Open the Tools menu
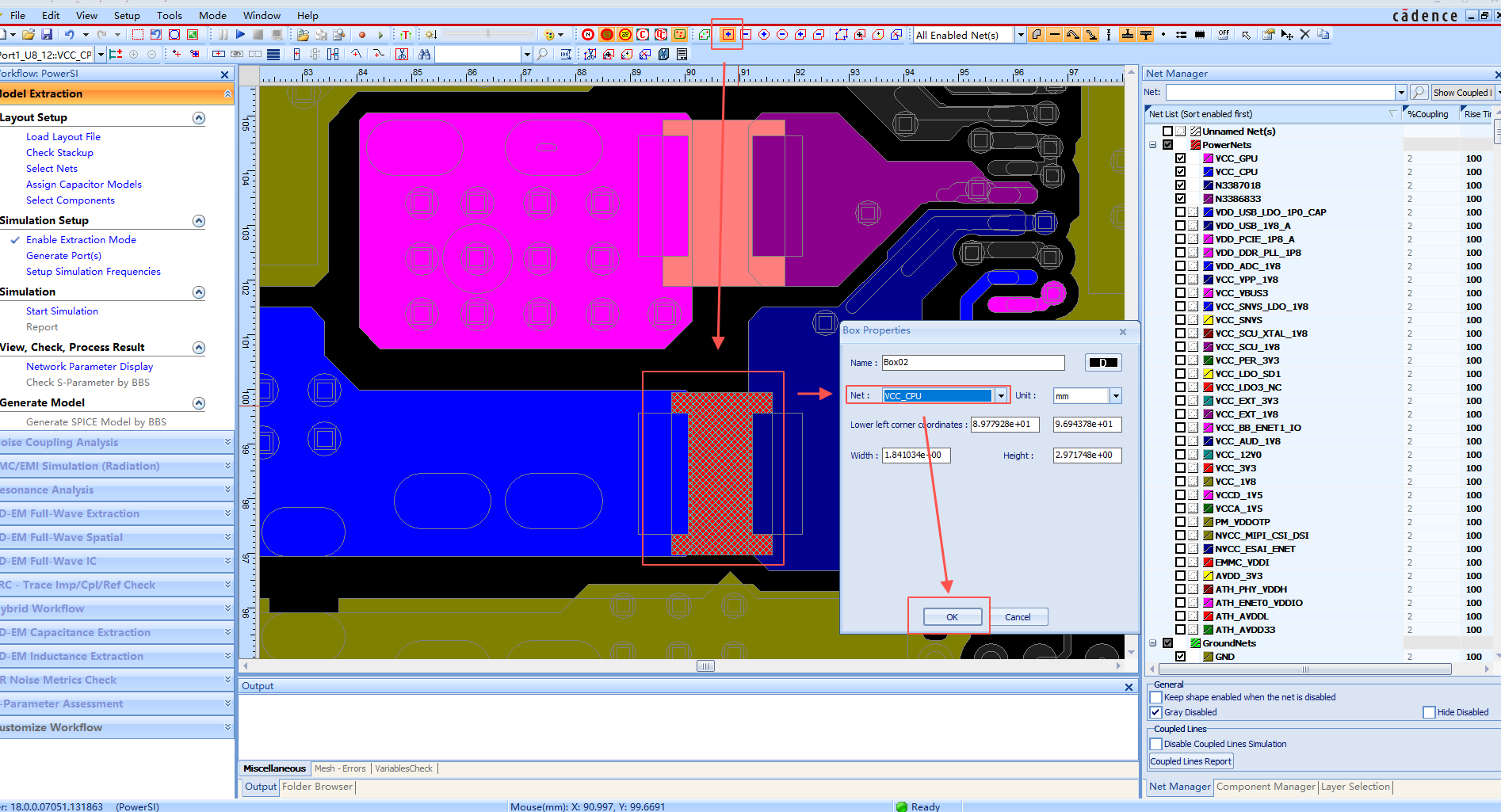 tap(170, 15)
